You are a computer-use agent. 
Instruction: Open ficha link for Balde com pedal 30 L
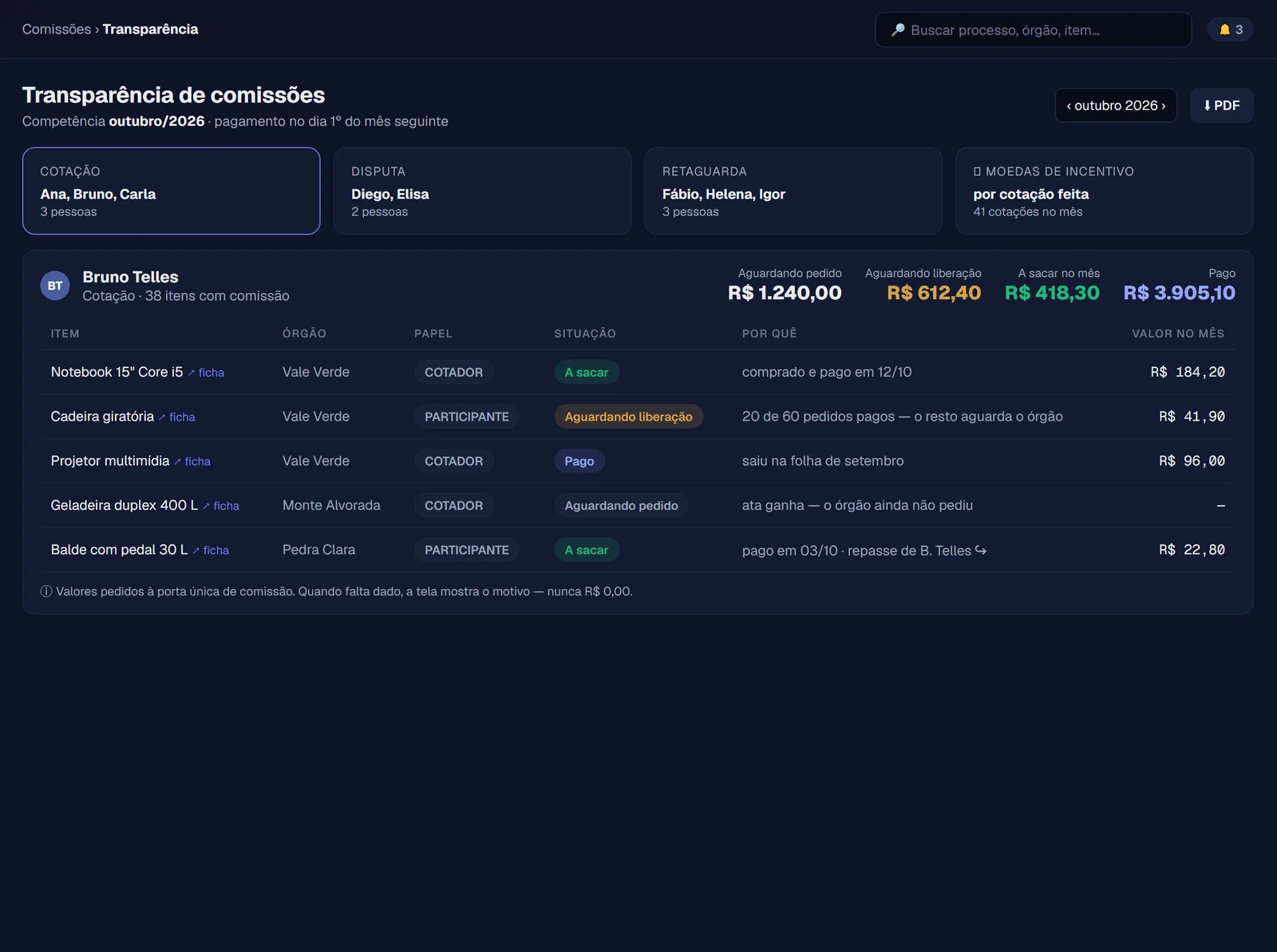(x=211, y=551)
